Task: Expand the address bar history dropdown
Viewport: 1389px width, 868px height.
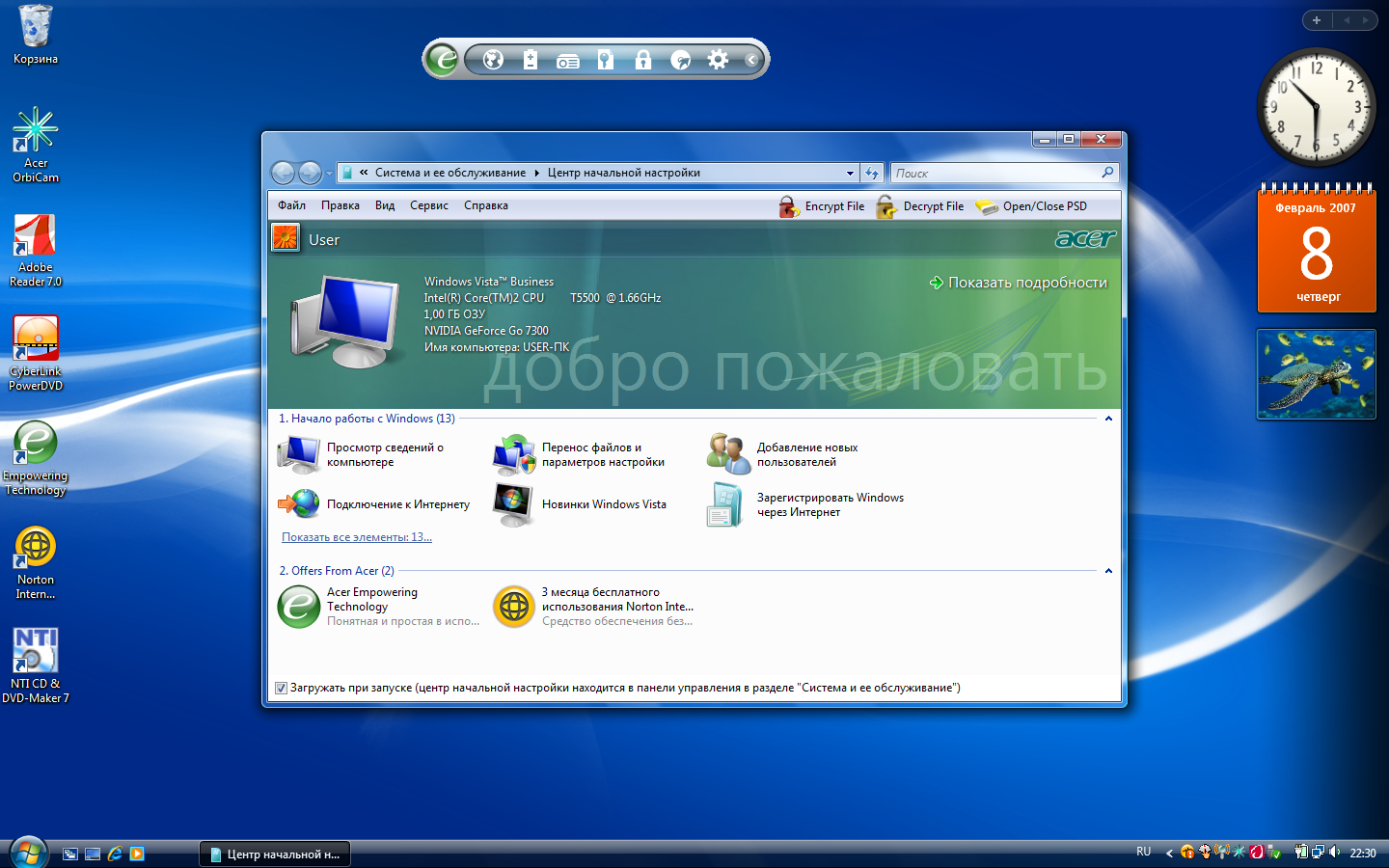Action: coord(850,174)
